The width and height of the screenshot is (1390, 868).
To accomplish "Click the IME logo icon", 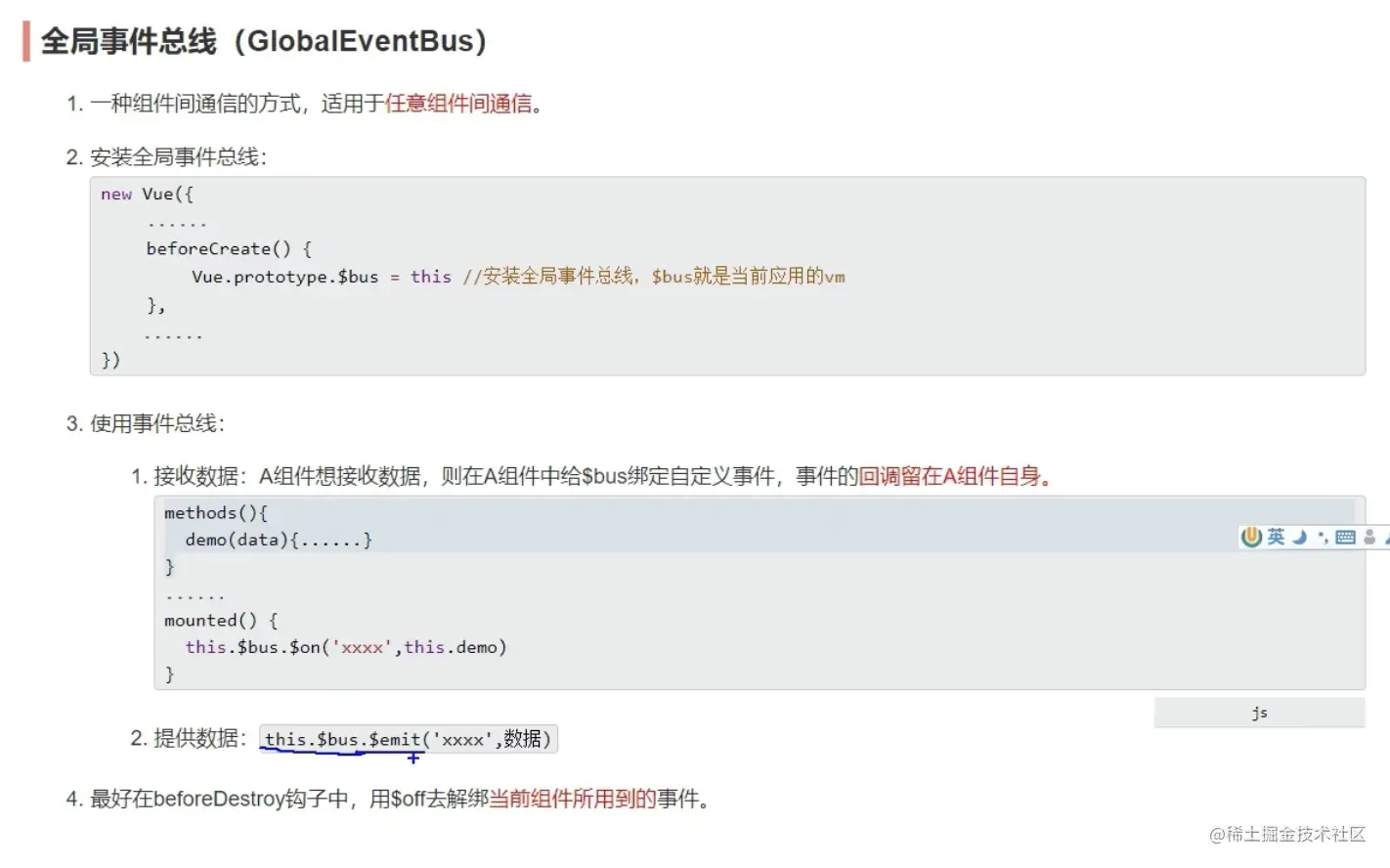I will pos(1251,537).
